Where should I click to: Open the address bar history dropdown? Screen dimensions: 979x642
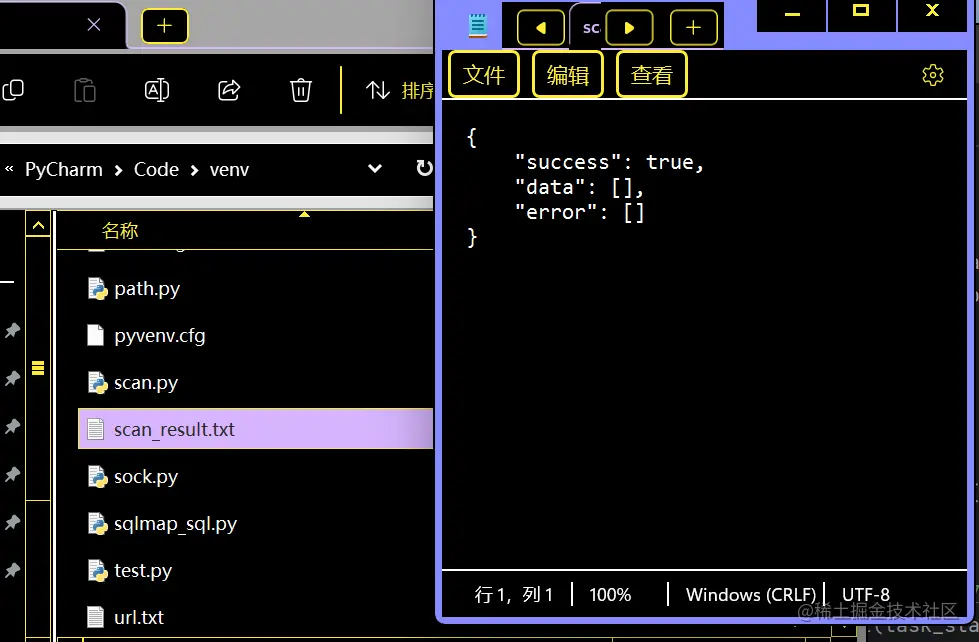[375, 169]
